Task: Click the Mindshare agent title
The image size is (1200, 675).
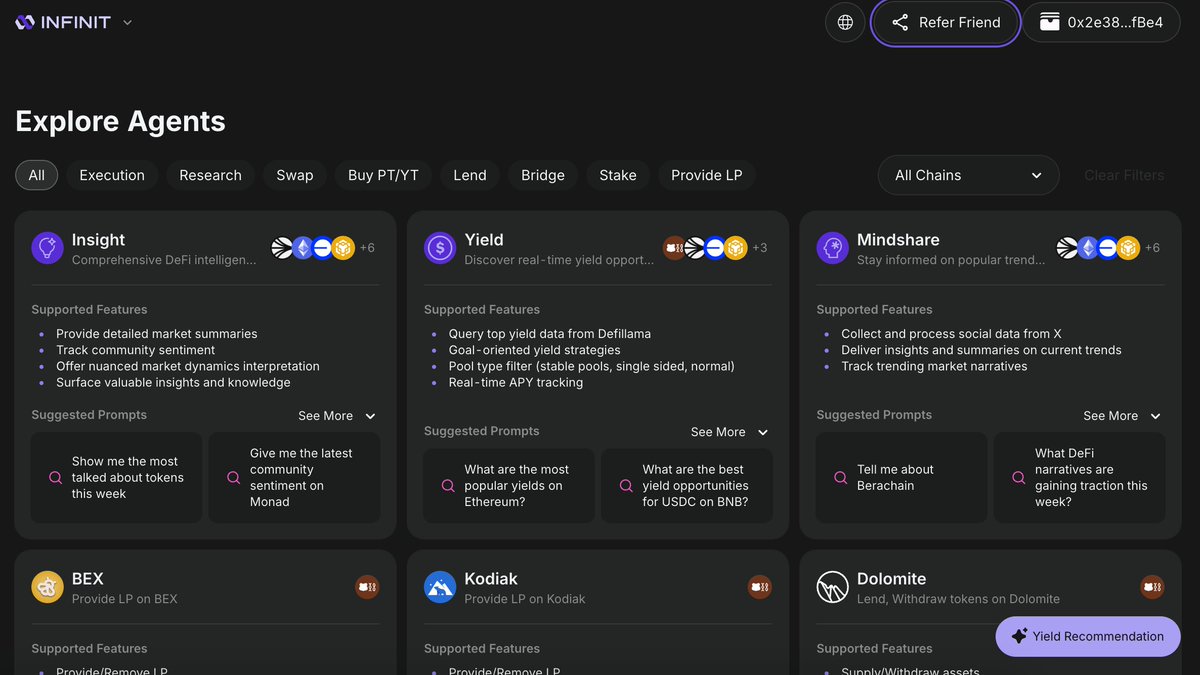Action: click(898, 240)
